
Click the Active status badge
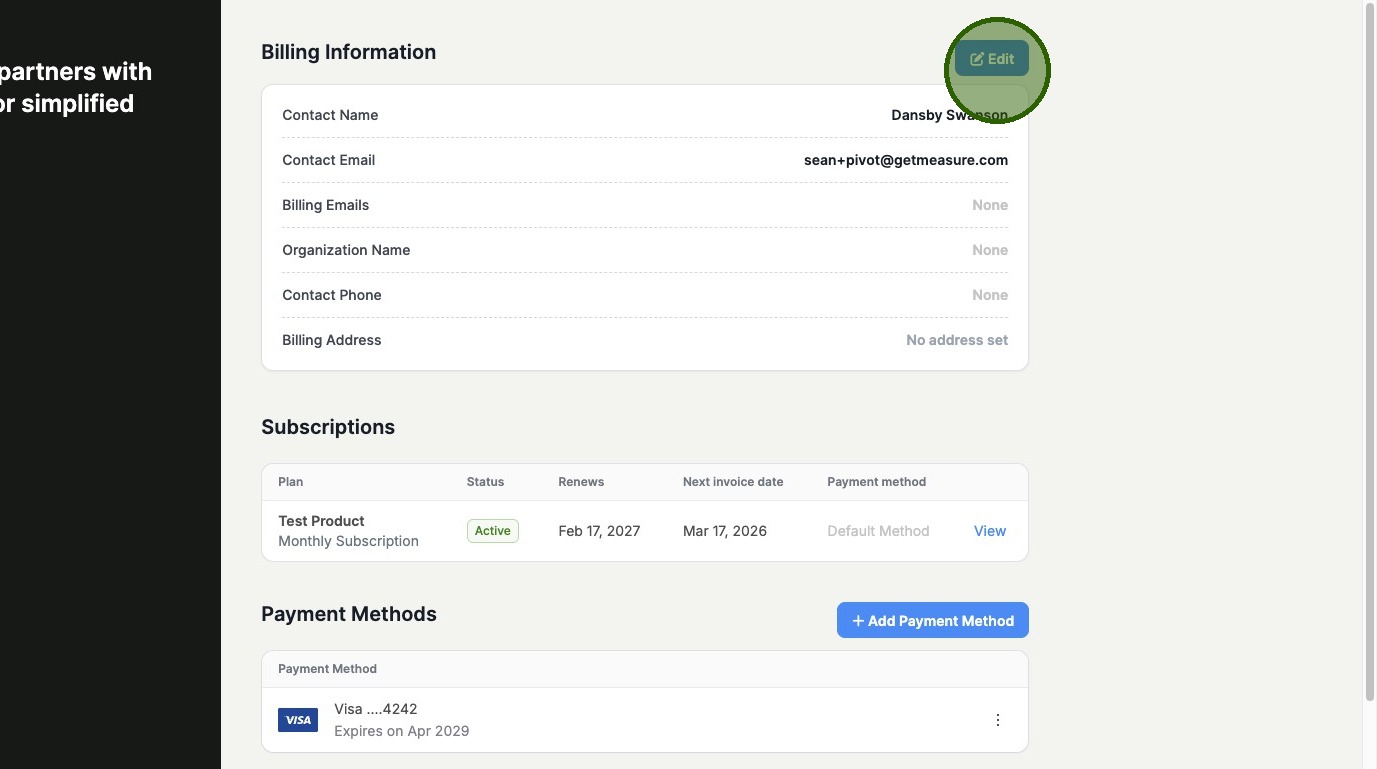pyautogui.click(x=492, y=531)
